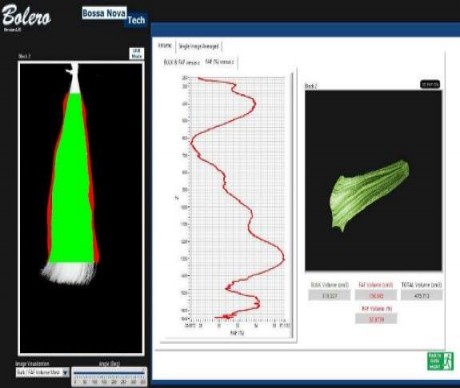Click the green exit button with running figure

(x=440, y=361)
